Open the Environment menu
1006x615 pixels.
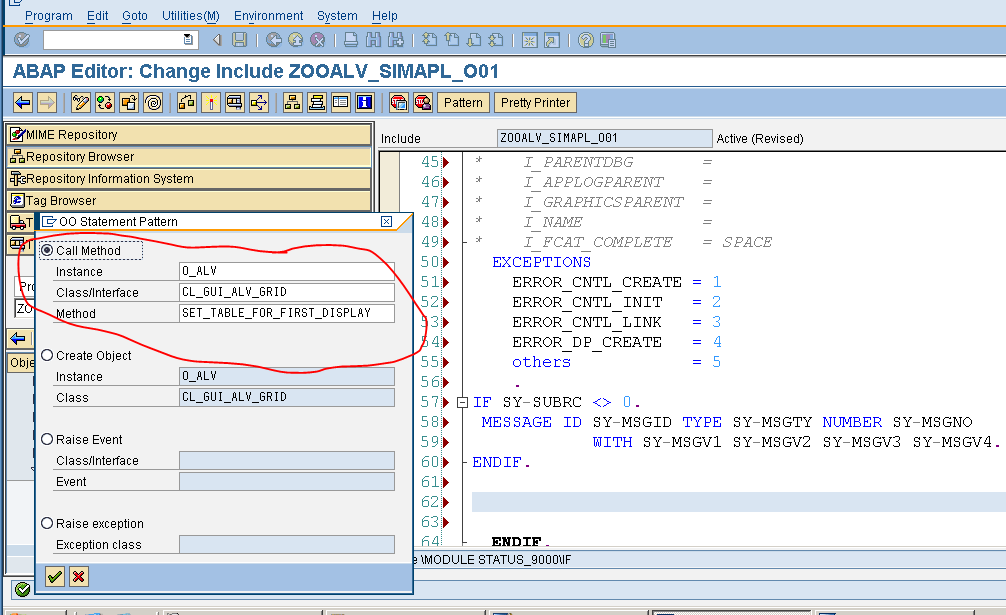pyautogui.click(x=268, y=15)
